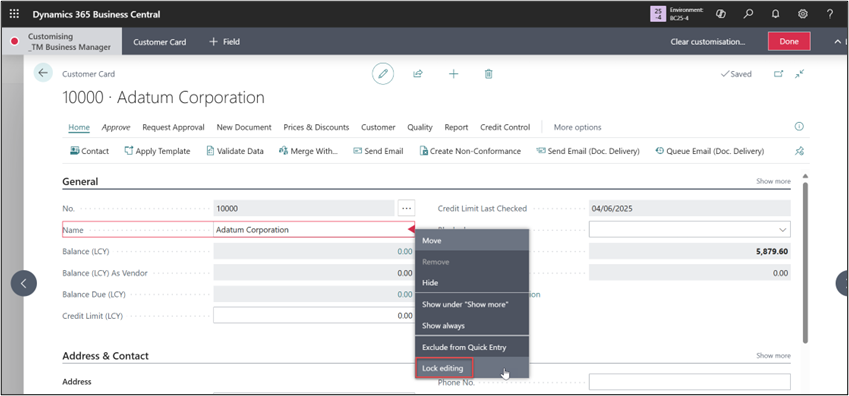Open the settings gear icon
This screenshot has height=396, width=849.
tap(802, 14)
